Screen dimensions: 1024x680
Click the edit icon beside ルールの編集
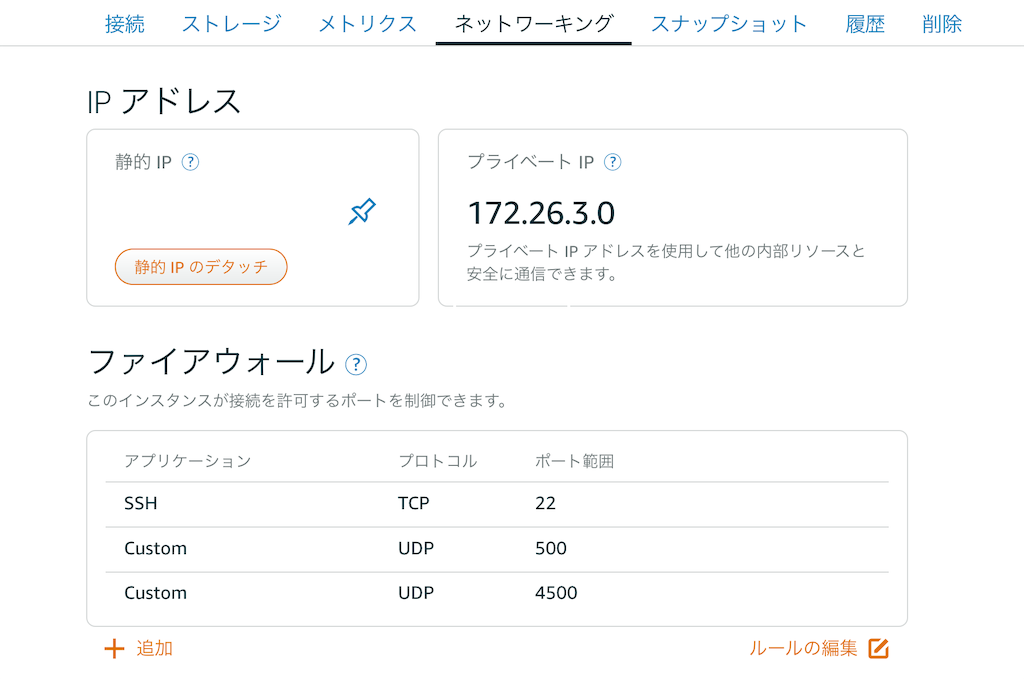[x=877, y=648]
